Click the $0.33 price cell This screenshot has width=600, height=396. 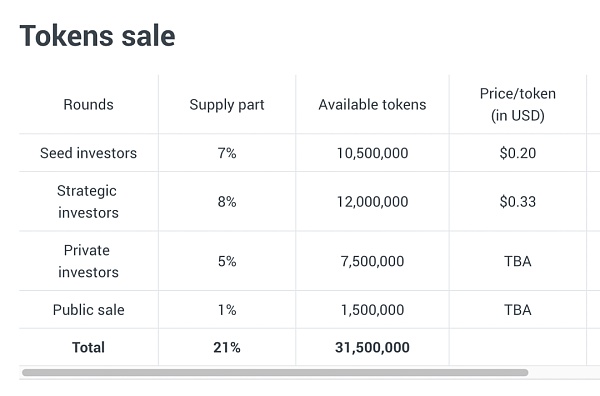coord(518,202)
